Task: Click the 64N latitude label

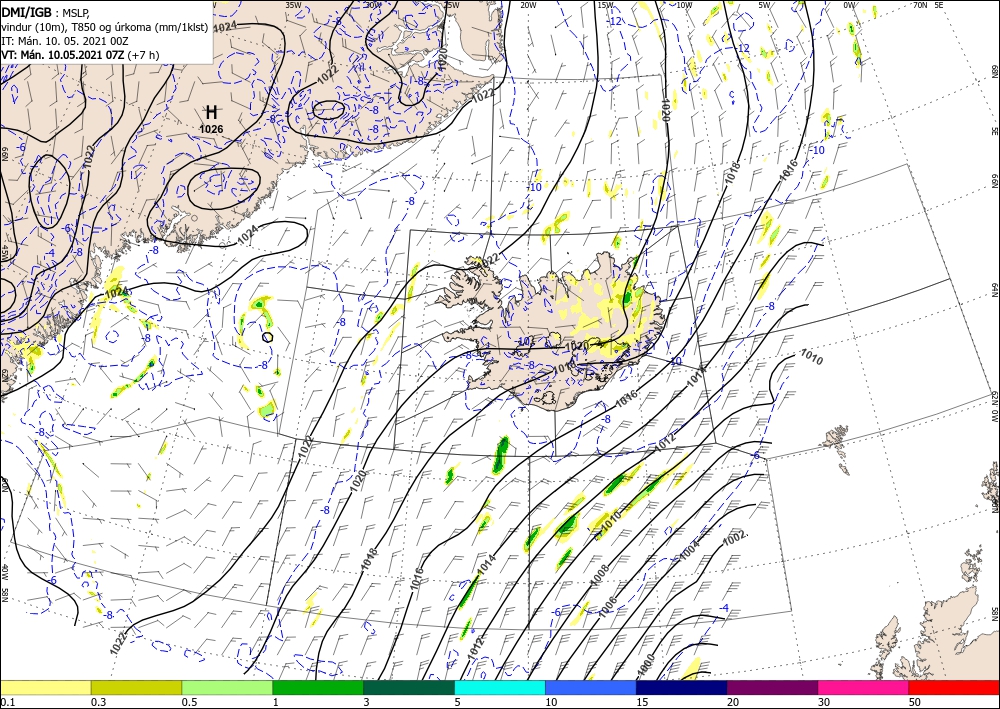Action: [x=994, y=290]
